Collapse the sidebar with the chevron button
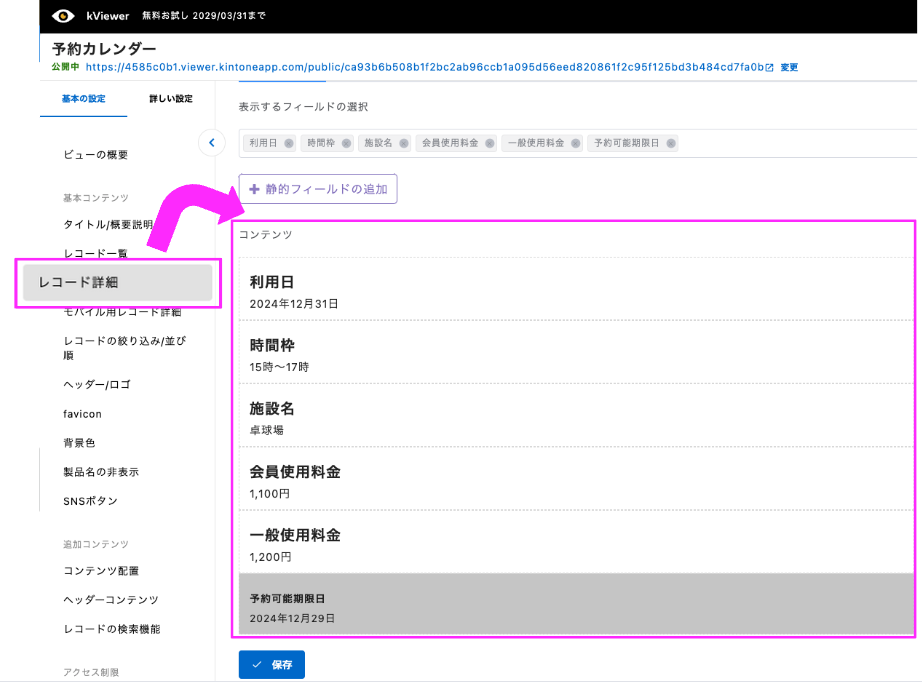The height and width of the screenshot is (682, 922). tap(212, 142)
